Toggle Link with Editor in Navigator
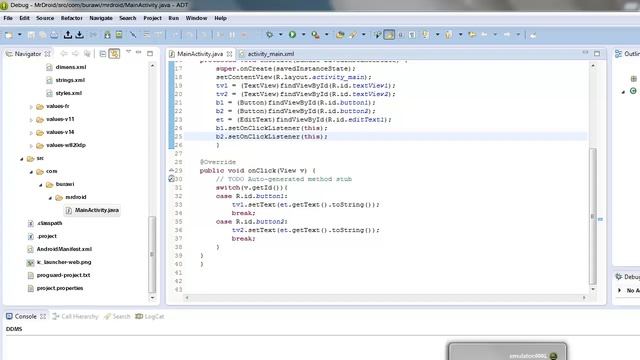This screenshot has height=360, width=640. pos(114,53)
